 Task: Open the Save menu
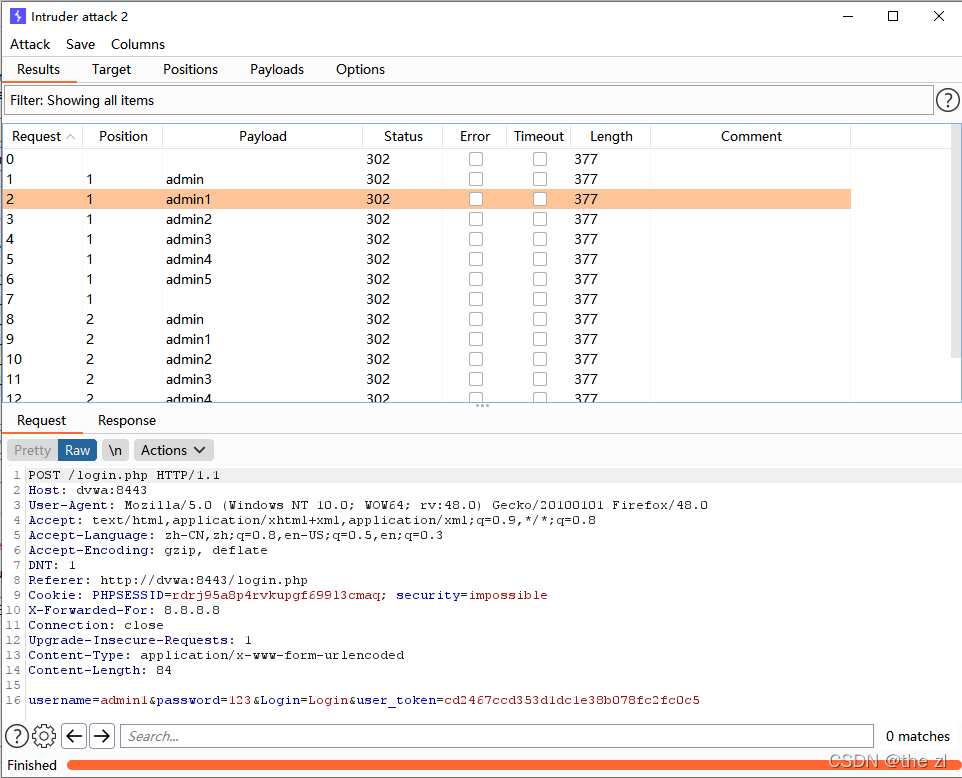[80, 44]
